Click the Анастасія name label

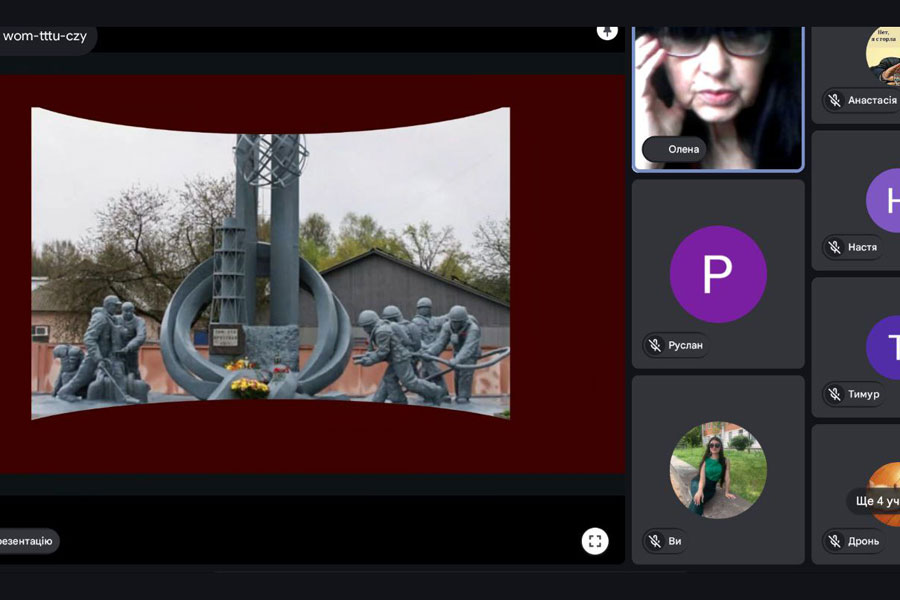click(872, 100)
